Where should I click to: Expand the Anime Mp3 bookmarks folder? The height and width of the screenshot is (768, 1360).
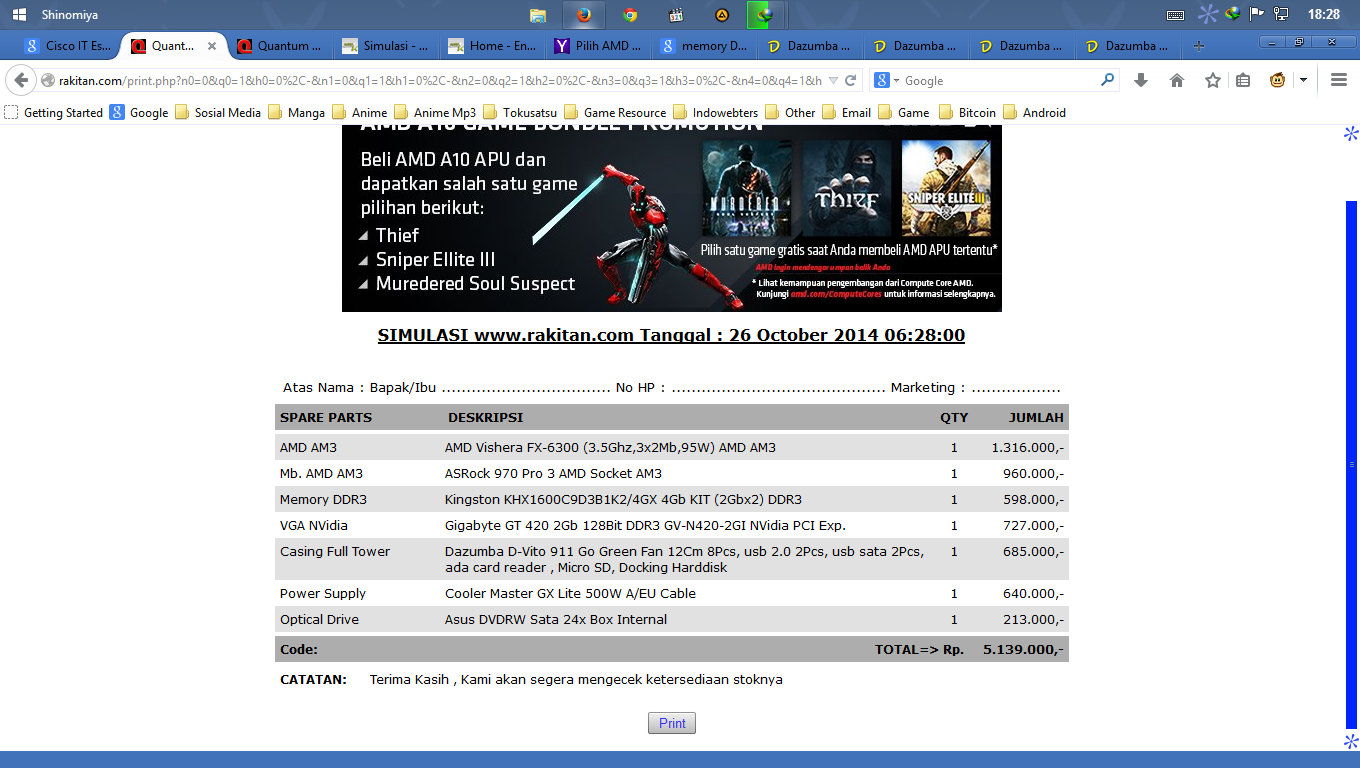tap(435, 113)
